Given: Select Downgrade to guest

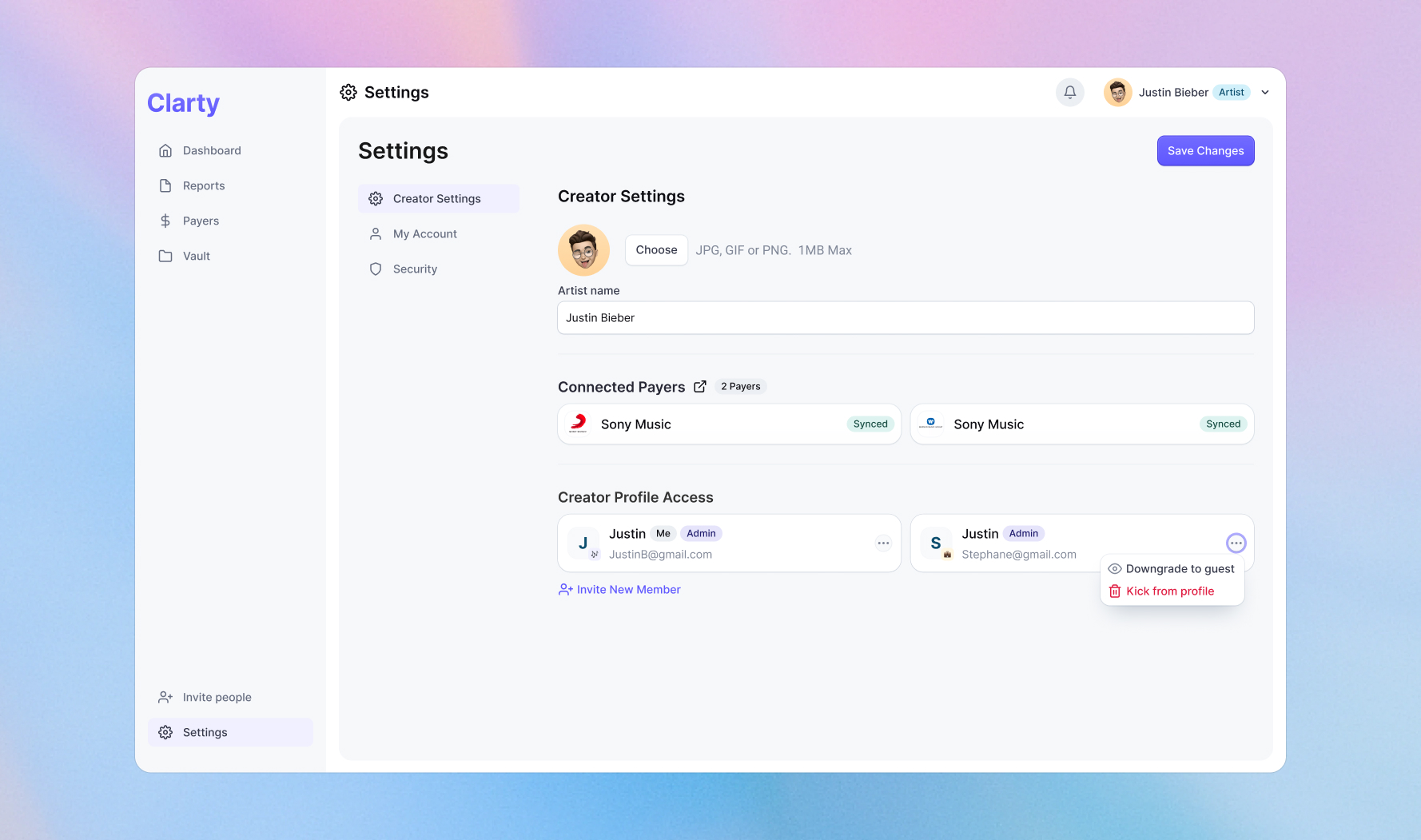Looking at the screenshot, I should click(x=1180, y=568).
